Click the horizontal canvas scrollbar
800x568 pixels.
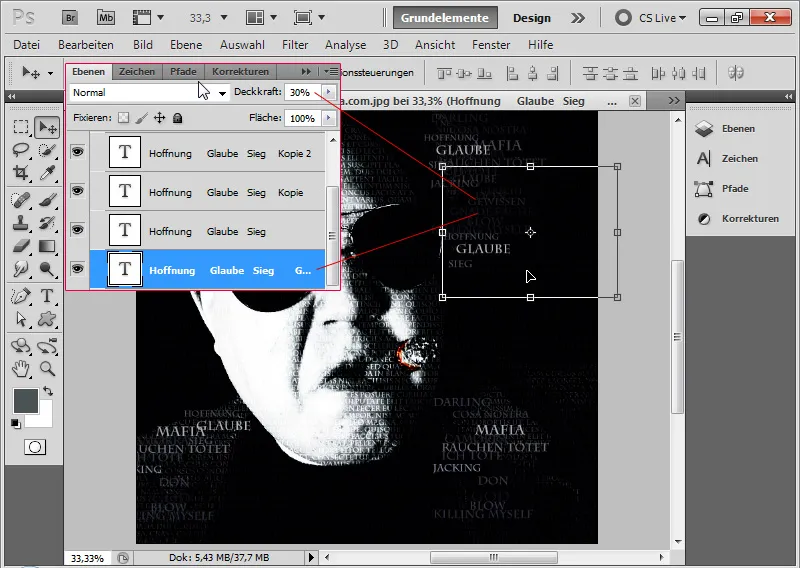493,557
